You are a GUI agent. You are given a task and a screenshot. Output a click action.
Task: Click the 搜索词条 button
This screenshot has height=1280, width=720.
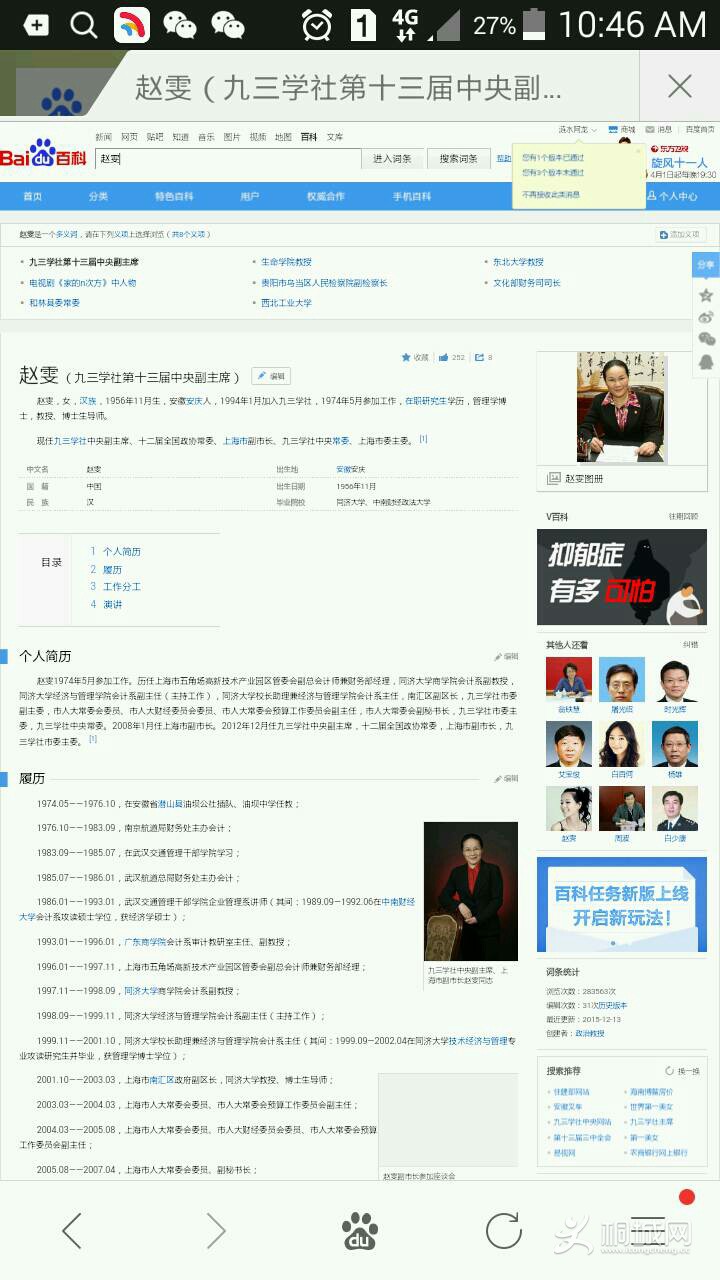(x=459, y=159)
